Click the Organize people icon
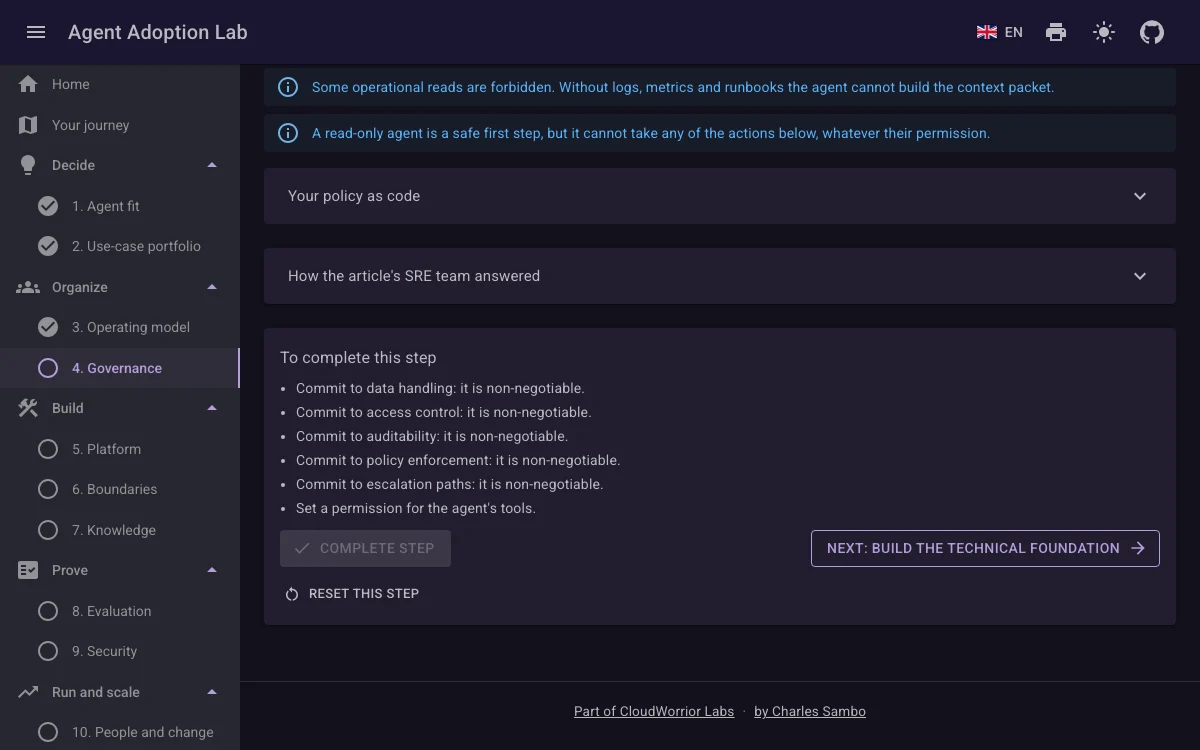Viewport: 1200px width, 750px height. (28, 287)
